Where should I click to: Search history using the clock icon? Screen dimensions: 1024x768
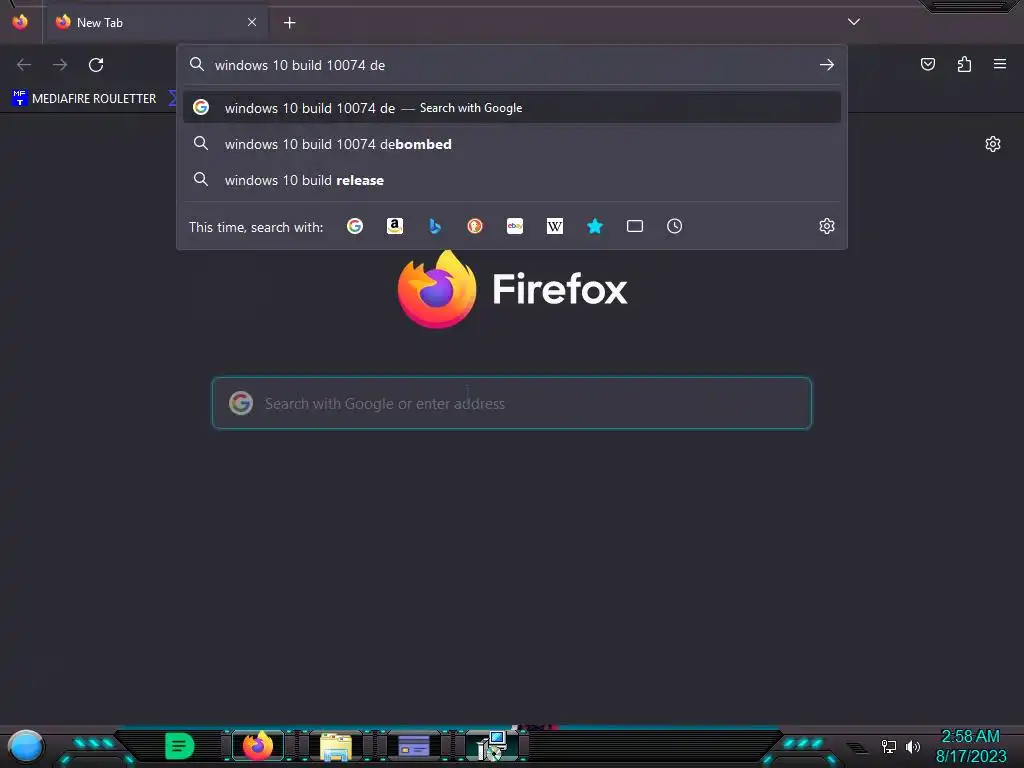pyautogui.click(x=675, y=226)
